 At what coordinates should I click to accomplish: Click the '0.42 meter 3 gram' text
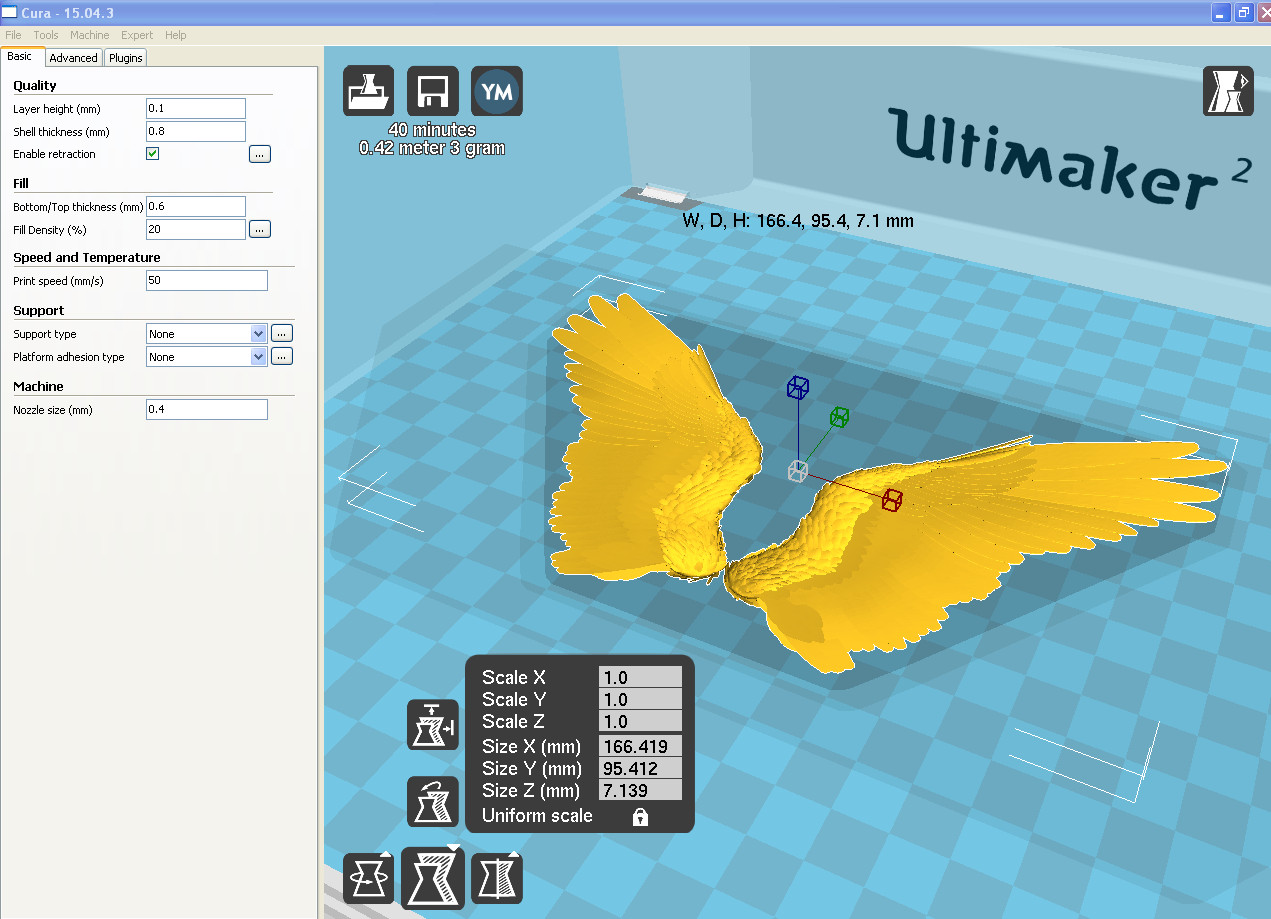[432, 148]
